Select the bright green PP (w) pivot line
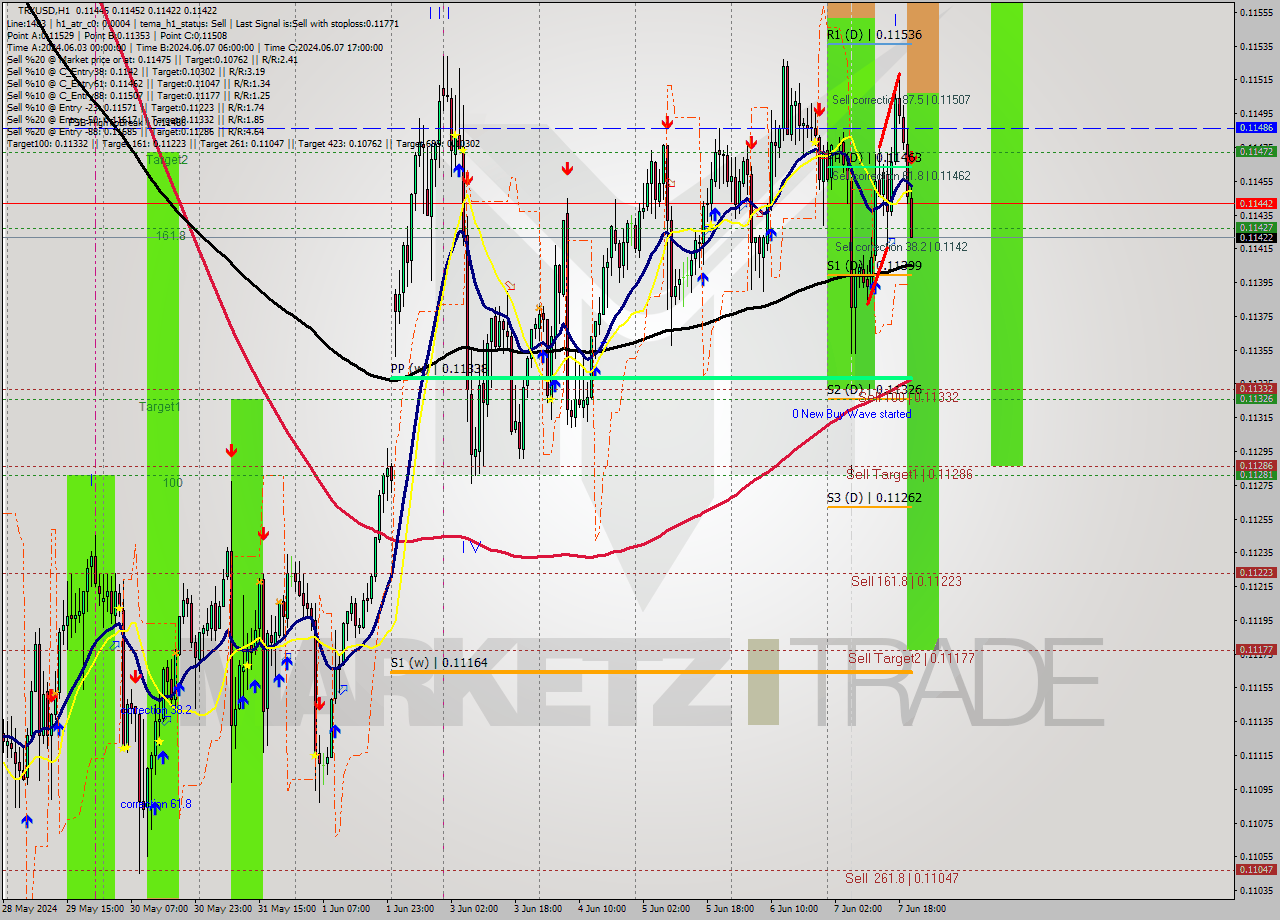The height and width of the screenshot is (920, 1280). [651, 378]
